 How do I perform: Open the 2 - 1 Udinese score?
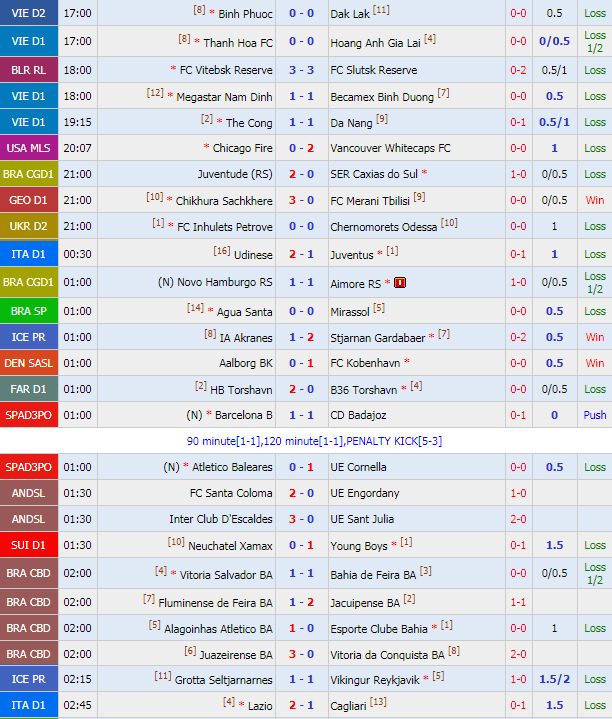(x=301, y=254)
